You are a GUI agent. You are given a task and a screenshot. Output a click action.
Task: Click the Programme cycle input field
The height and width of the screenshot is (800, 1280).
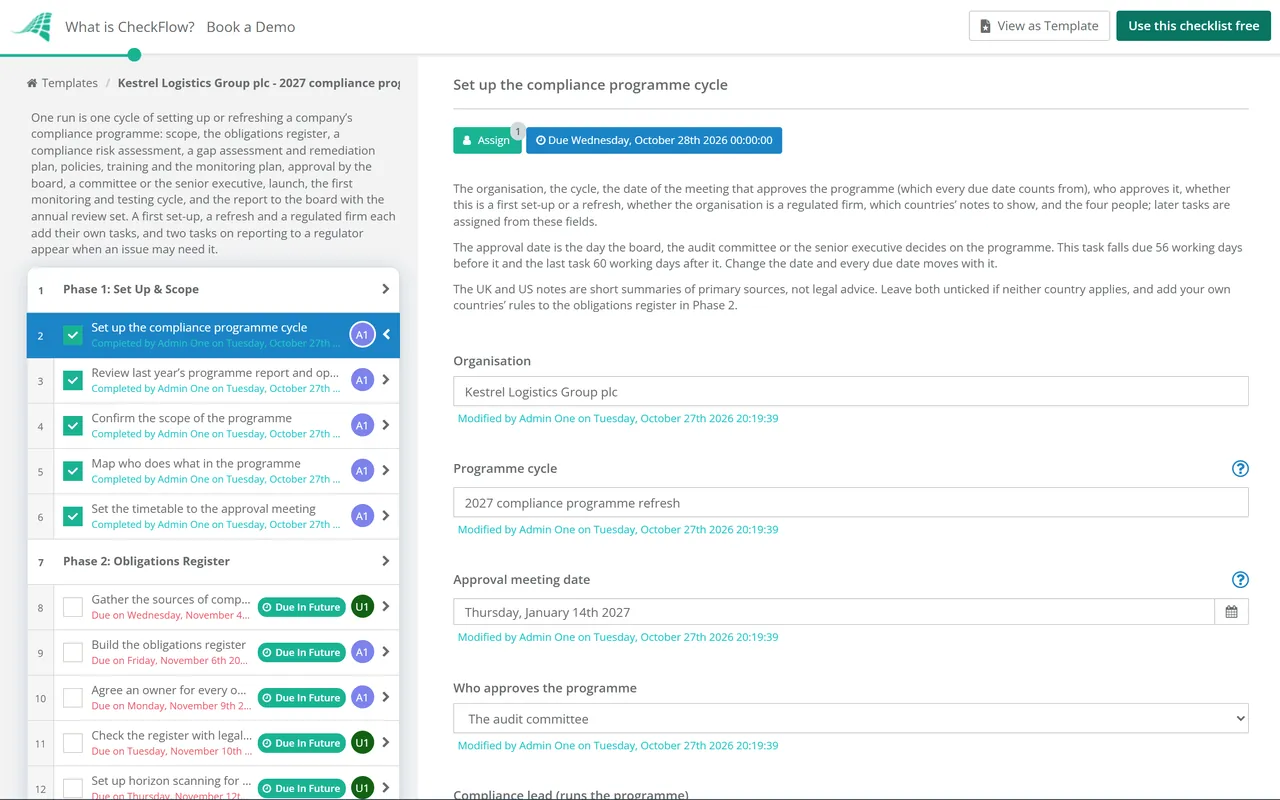pyautogui.click(x=851, y=502)
